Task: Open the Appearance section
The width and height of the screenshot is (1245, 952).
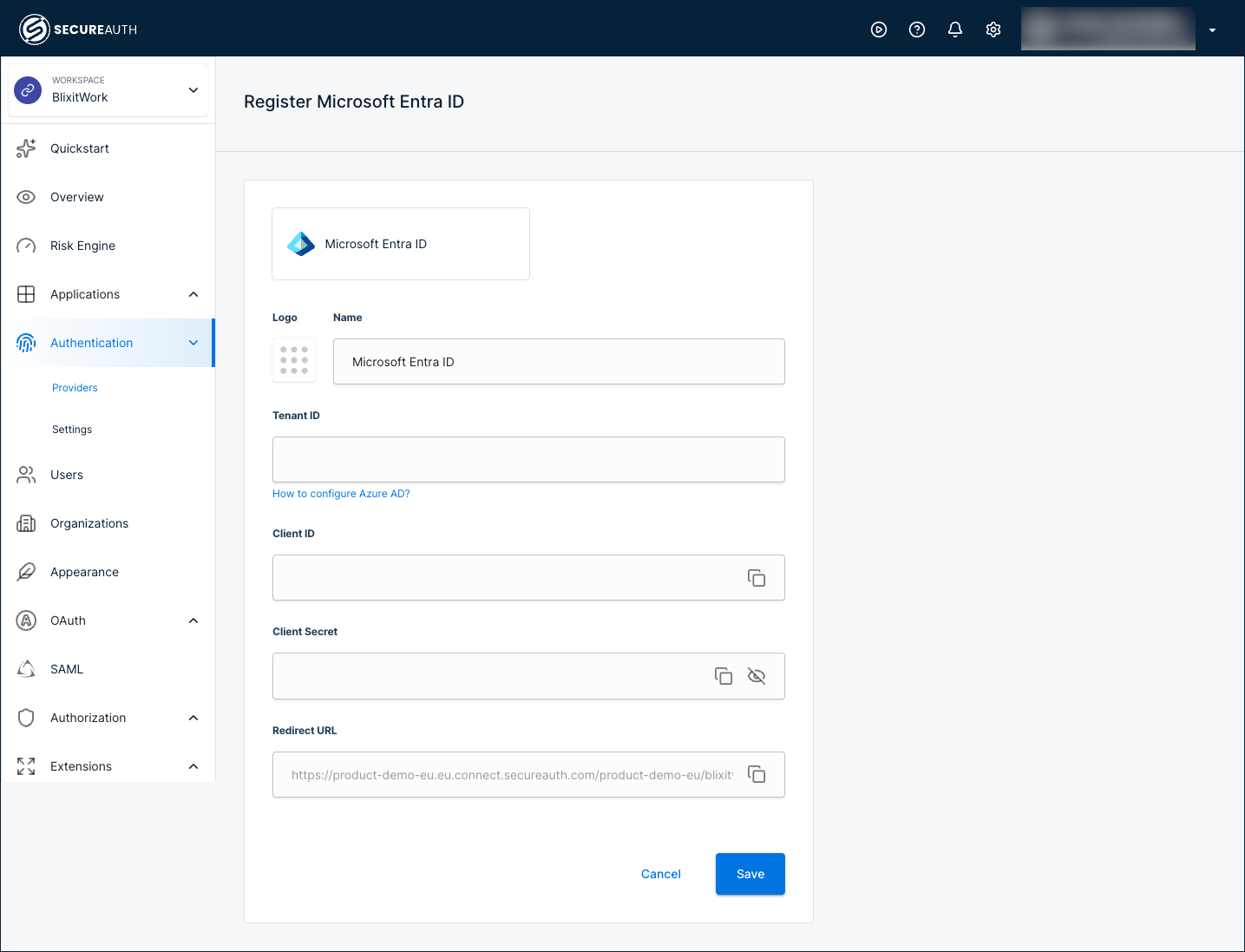Action: pos(108,572)
